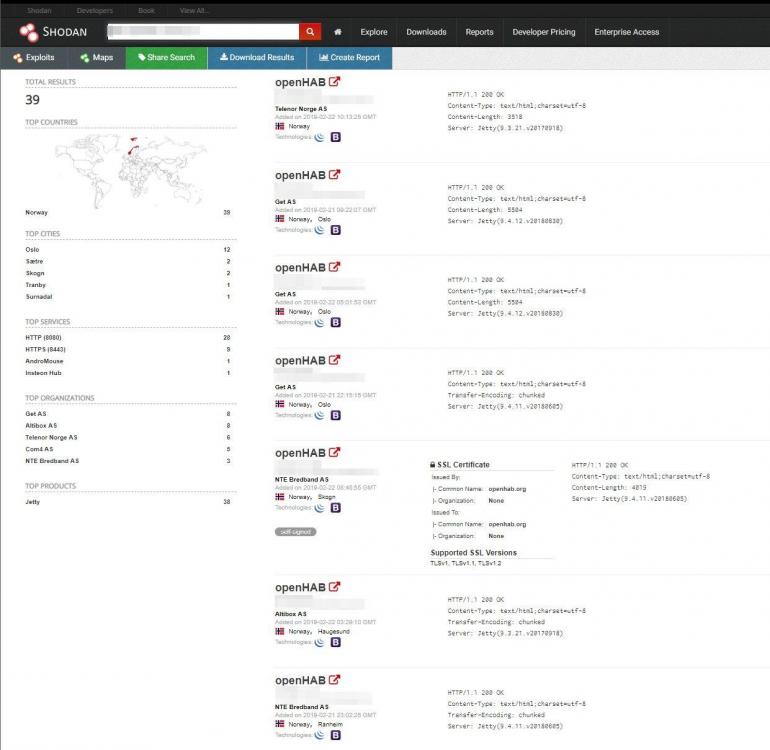Click View All in the top bar

pos(194,10)
